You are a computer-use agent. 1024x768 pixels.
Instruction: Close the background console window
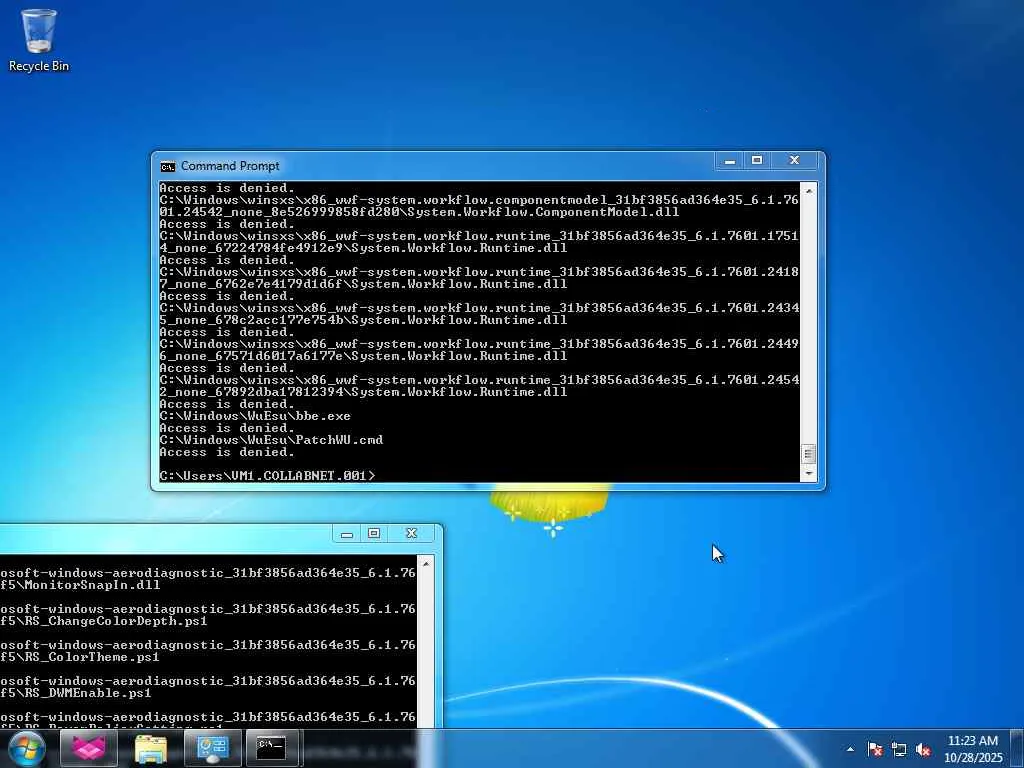coord(411,534)
